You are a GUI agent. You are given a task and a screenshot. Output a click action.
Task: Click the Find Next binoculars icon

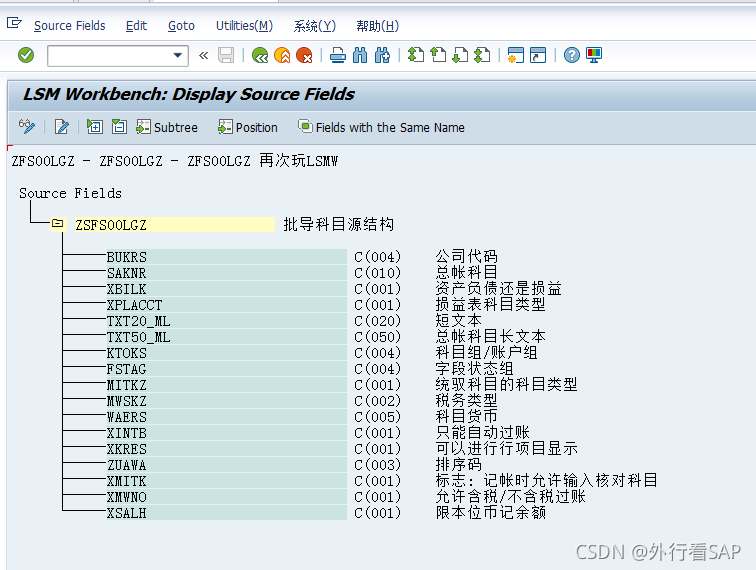(x=382, y=55)
